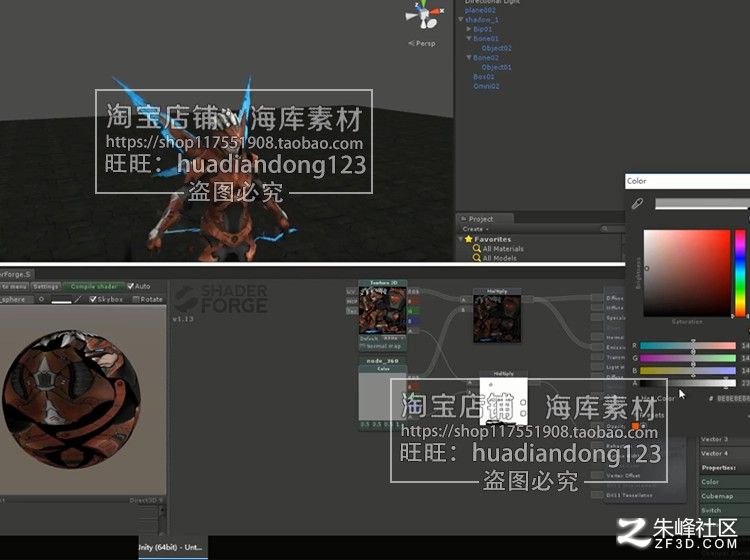The image size is (750, 560).
Task: Select the lower white Multiply node
Action: [503, 398]
